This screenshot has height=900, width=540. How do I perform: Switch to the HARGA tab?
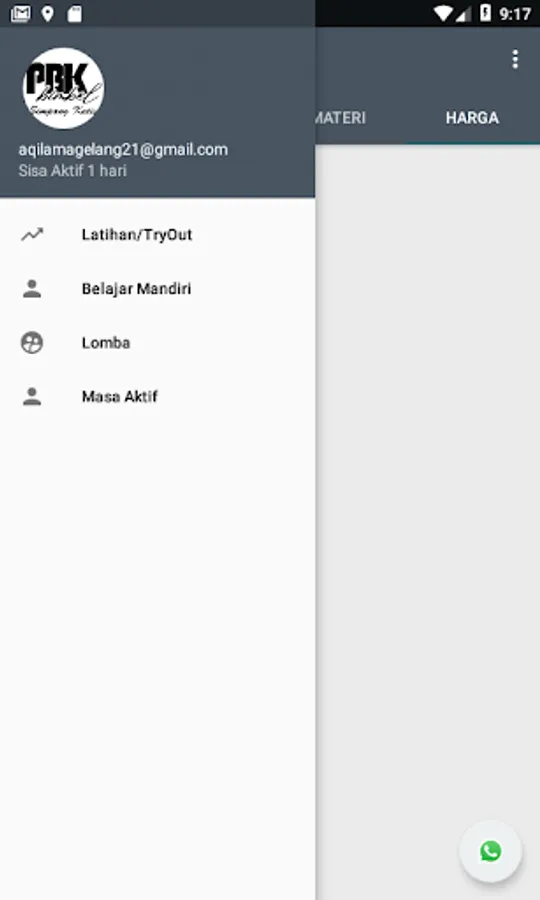coord(472,118)
